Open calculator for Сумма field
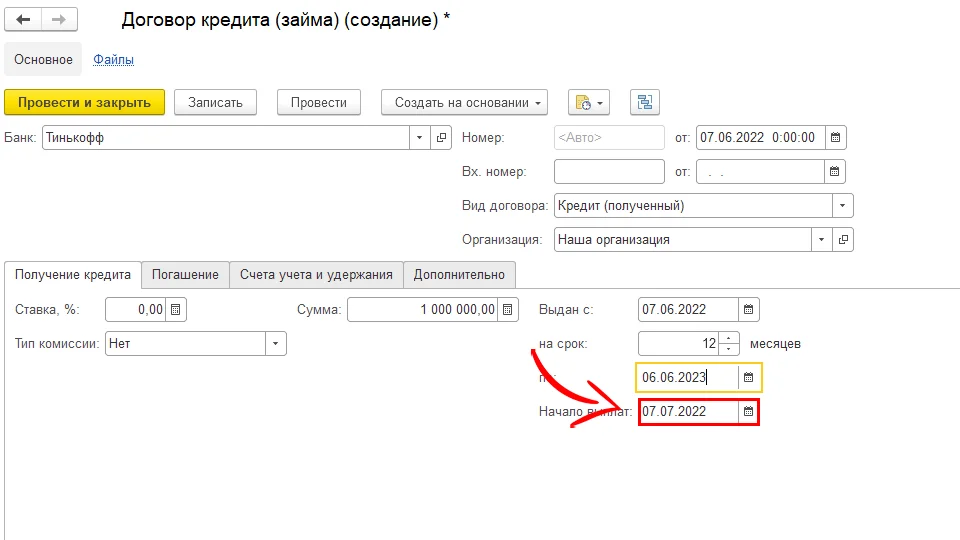This screenshot has height=540, width=960. (508, 310)
